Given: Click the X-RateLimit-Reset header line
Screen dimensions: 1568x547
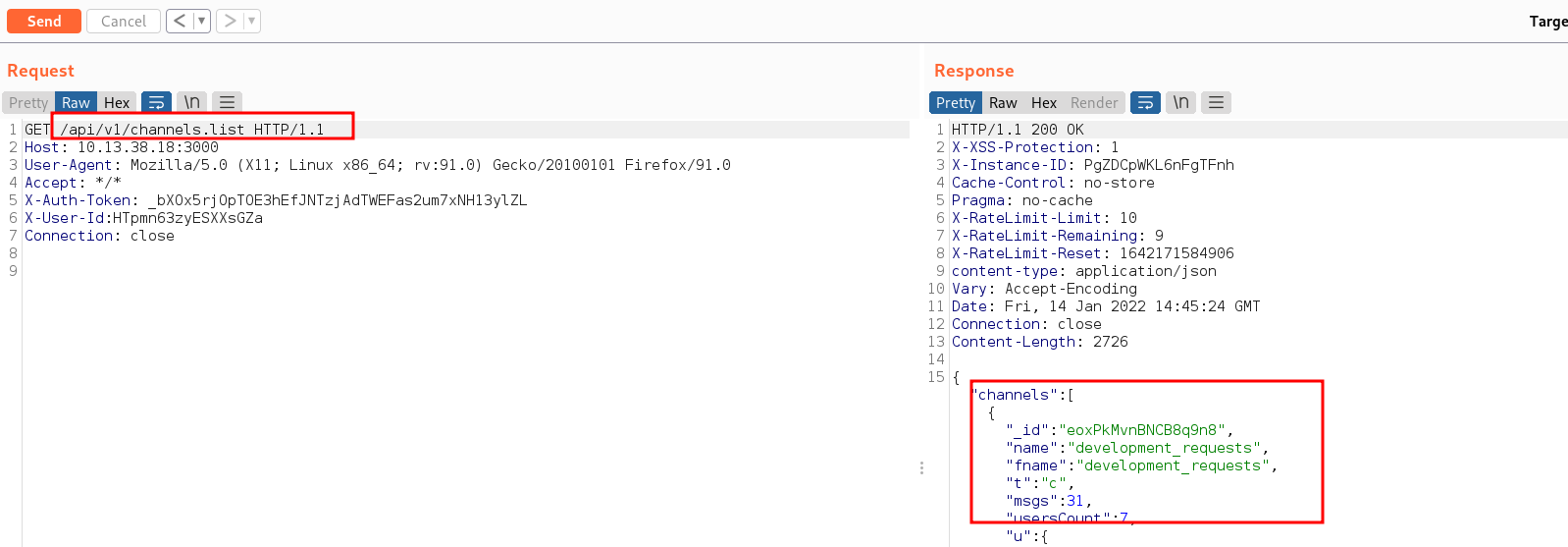Looking at the screenshot, I should click(1093, 253).
